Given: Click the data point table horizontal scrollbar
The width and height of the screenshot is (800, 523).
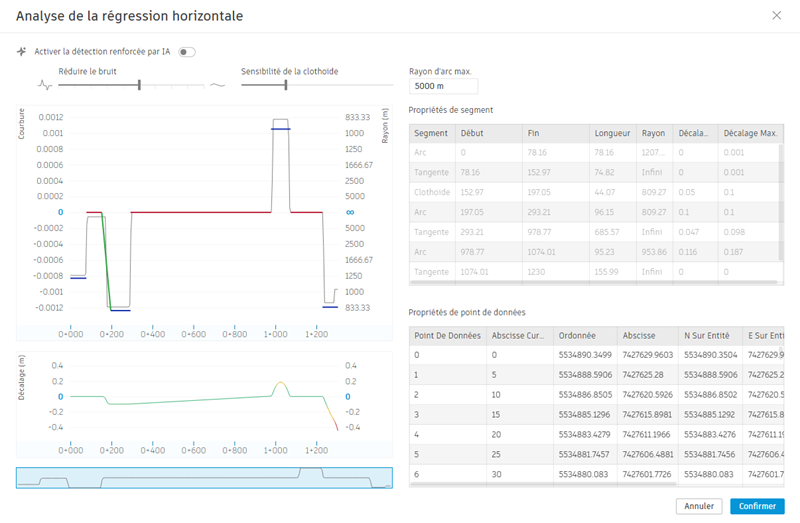Looking at the screenshot, I should [543, 484].
